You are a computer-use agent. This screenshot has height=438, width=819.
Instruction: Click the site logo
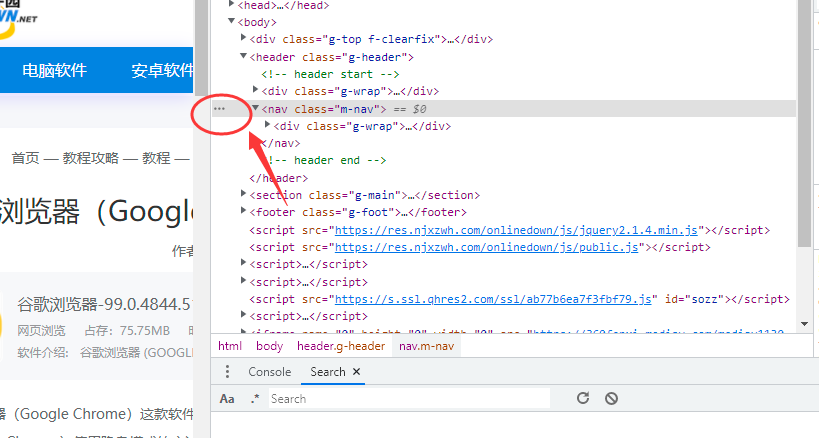19,18
